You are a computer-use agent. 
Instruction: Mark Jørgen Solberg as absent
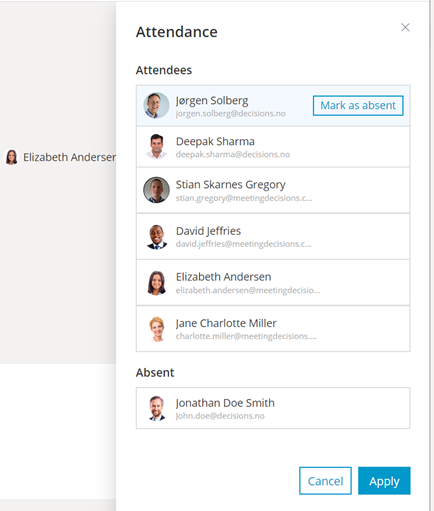coord(358,106)
